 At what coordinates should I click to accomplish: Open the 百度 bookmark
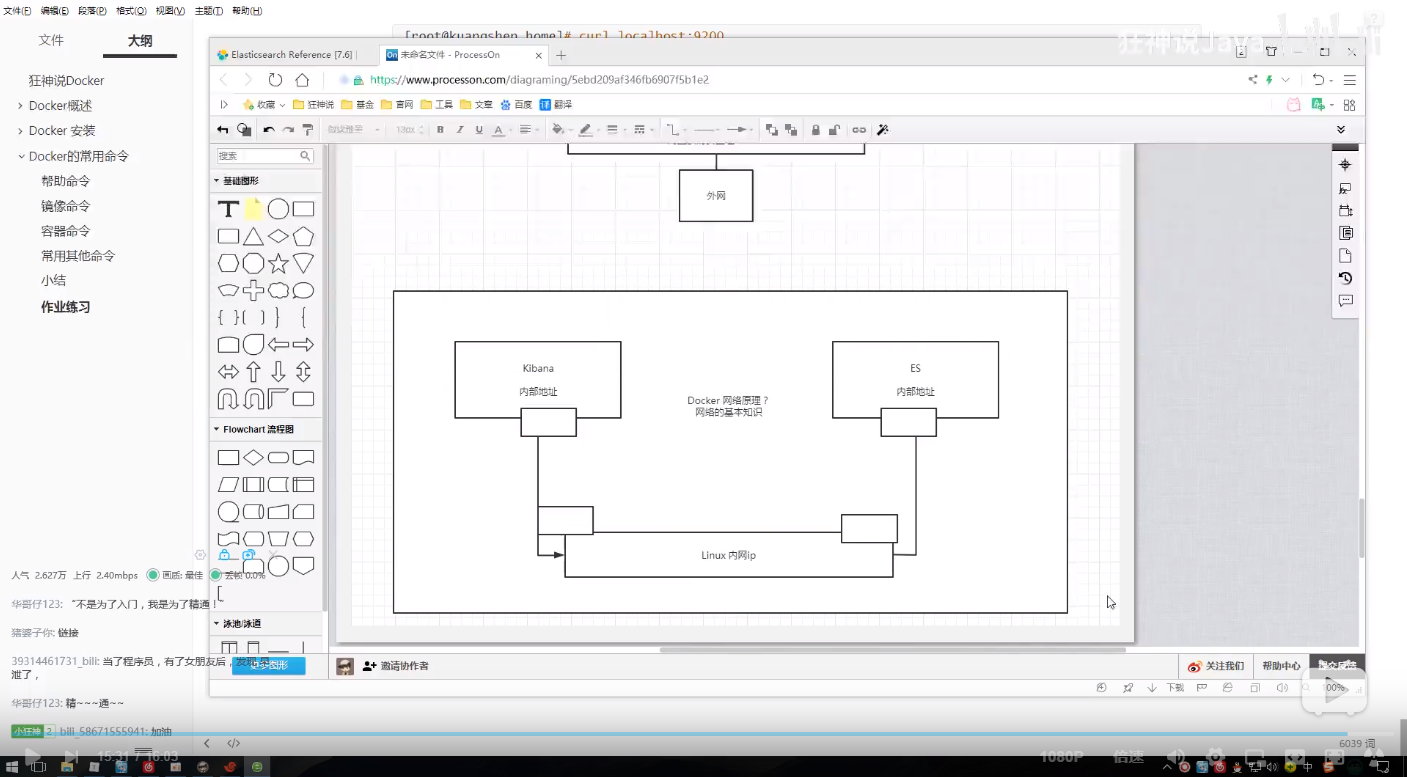pyautogui.click(x=516, y=104)
